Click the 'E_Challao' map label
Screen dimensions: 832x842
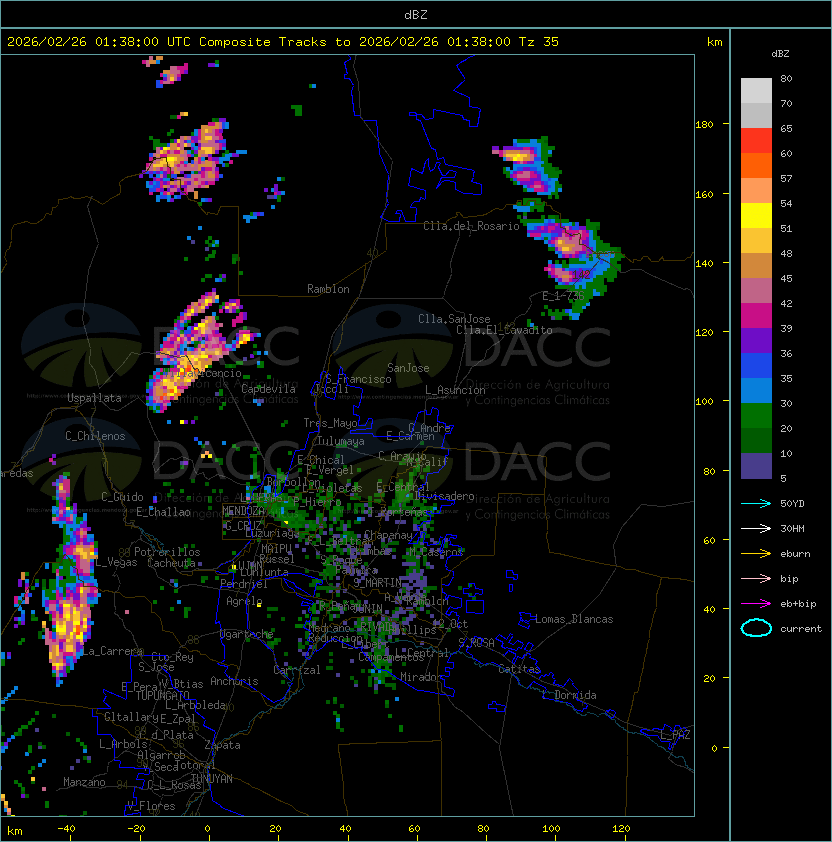(163, 512)
